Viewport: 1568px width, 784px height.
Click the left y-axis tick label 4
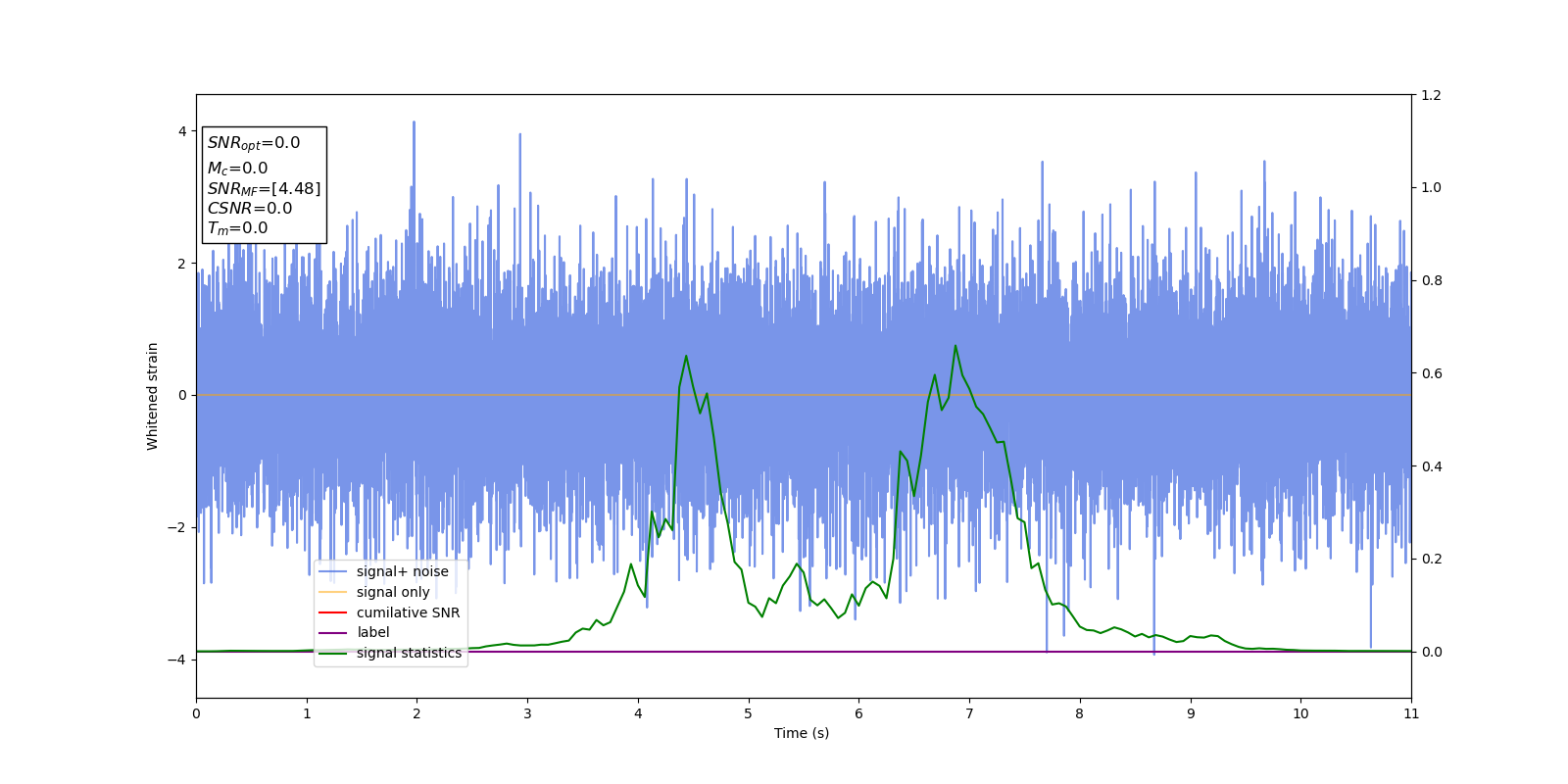(182, 131)
